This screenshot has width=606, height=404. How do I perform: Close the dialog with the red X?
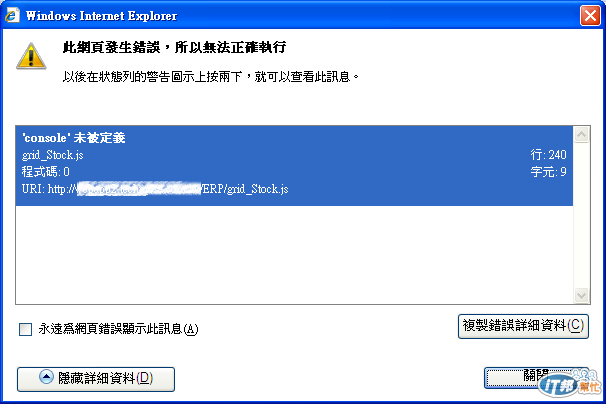[590, 16]
